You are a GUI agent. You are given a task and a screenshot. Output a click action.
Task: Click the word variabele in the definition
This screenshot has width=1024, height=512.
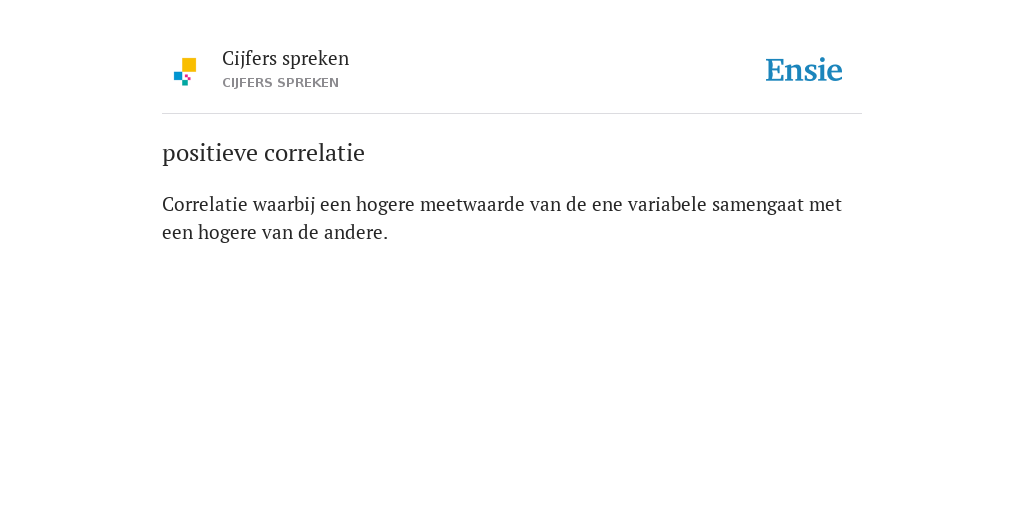coord(667,204)
